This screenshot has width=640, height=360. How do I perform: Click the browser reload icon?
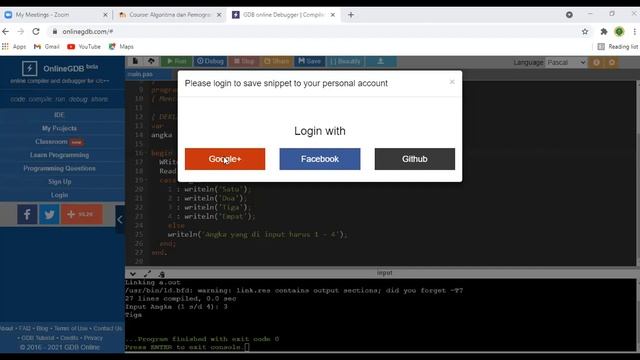pos(36,31)
